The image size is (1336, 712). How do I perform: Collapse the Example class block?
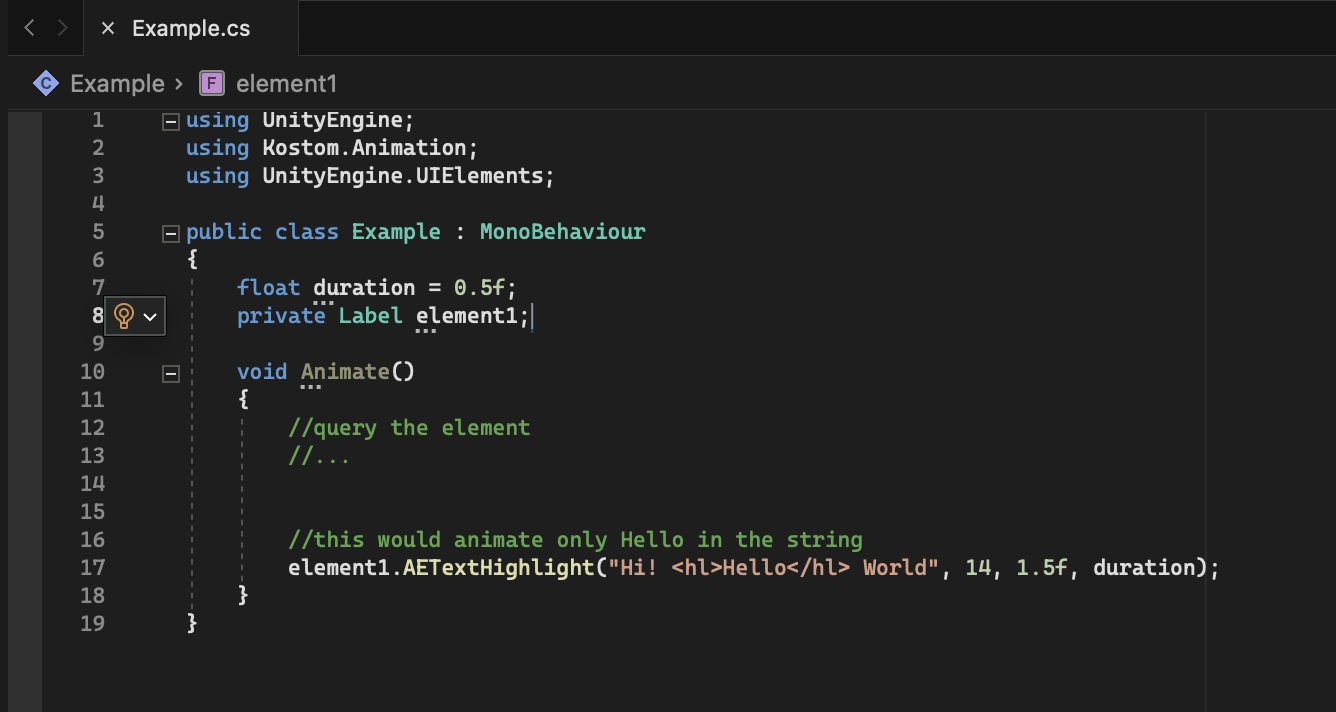170,233
